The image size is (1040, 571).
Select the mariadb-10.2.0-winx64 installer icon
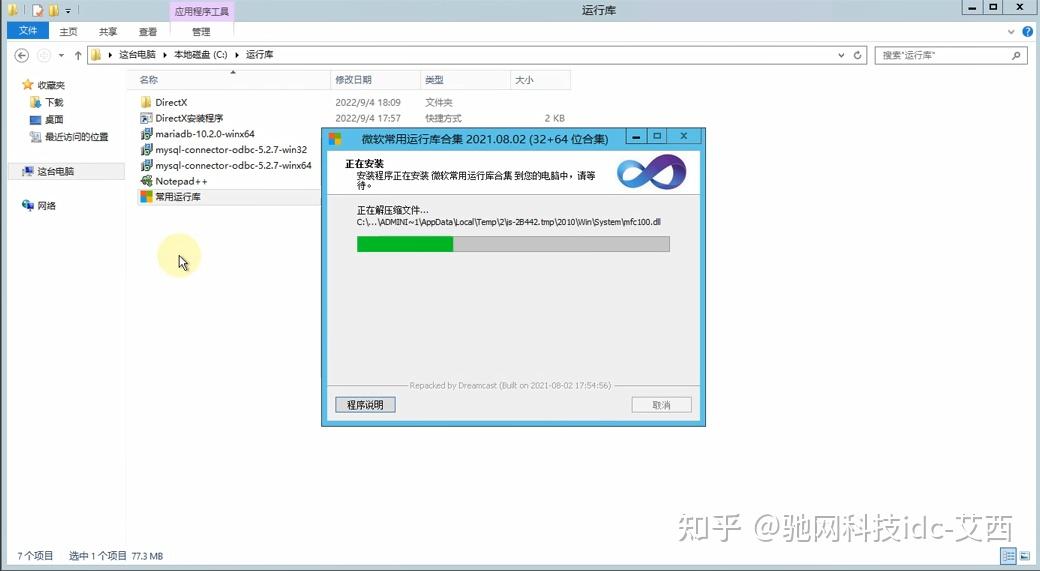[x=147, y=134]
